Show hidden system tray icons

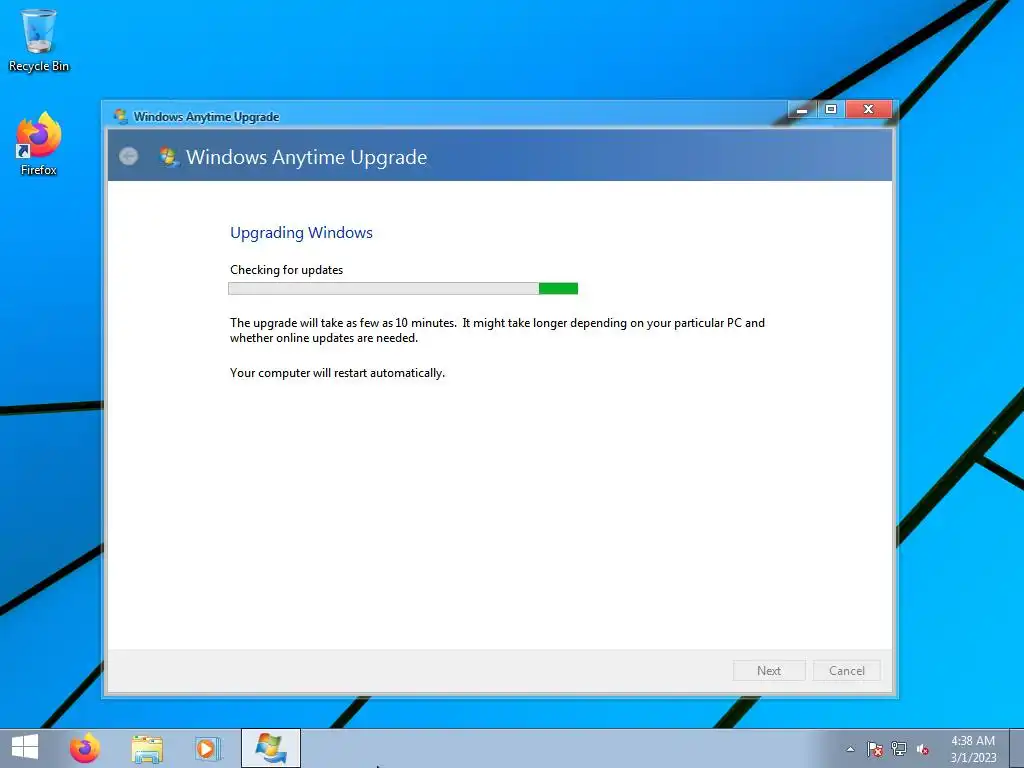[x=850, y=749]
